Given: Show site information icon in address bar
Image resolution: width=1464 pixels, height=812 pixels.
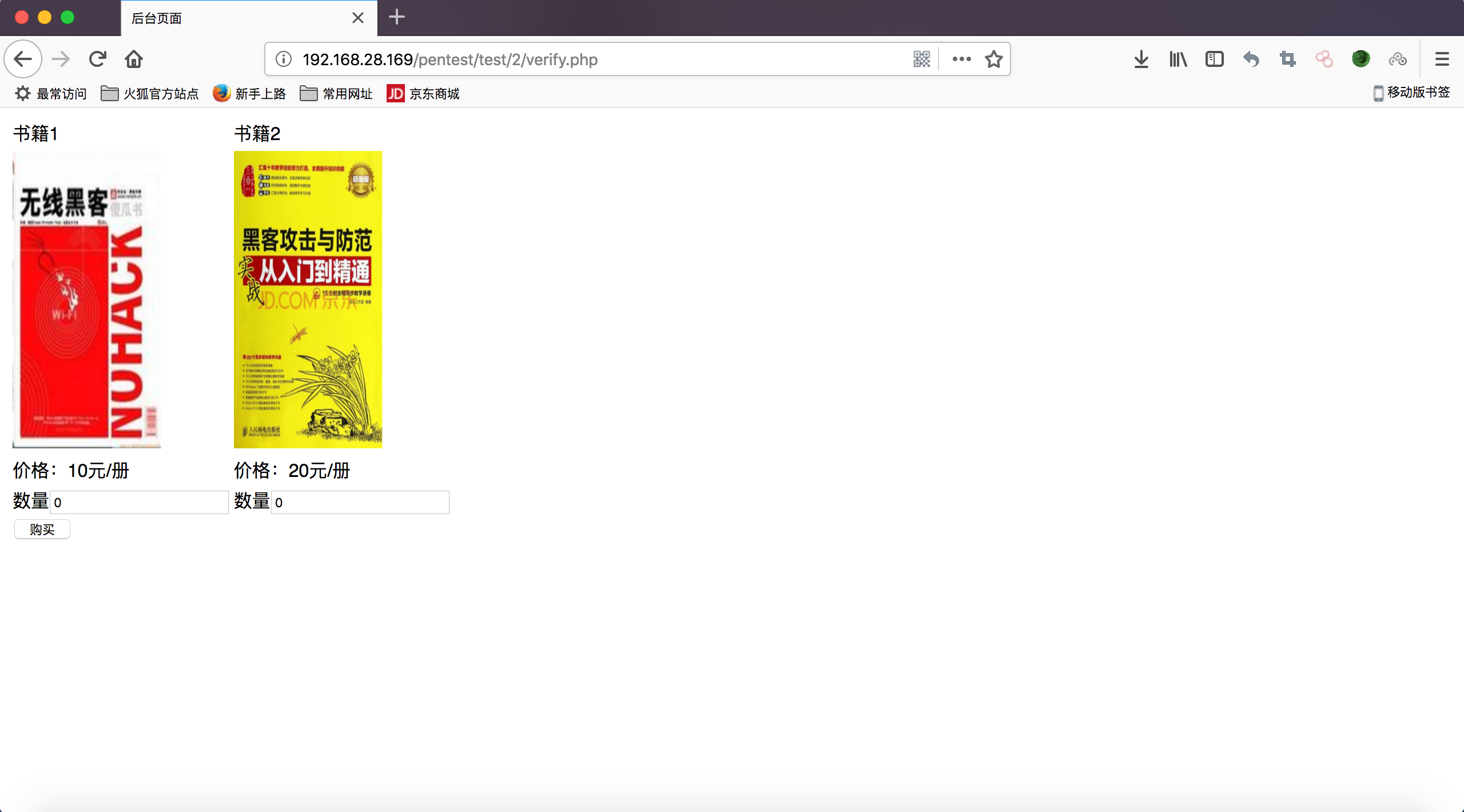Looking at the screenshot, I should coord(284,59).
